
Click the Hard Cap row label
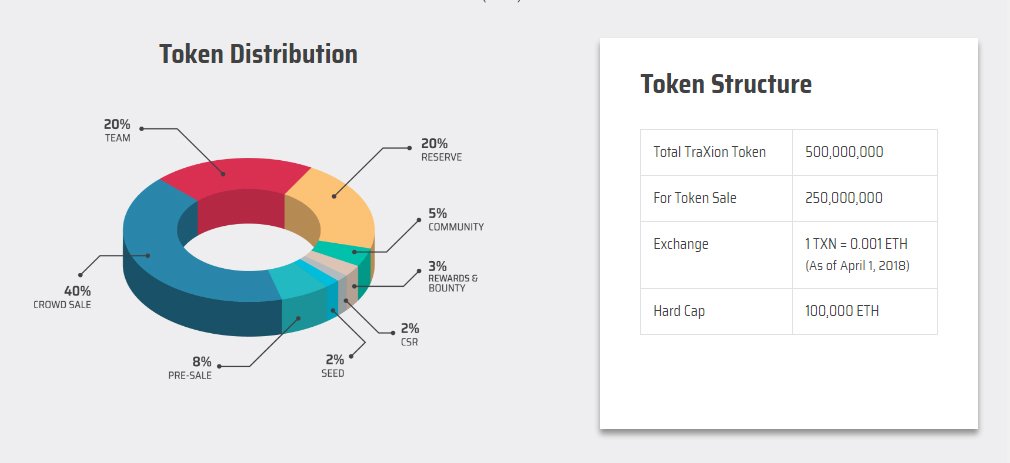(x=679, y=311)
